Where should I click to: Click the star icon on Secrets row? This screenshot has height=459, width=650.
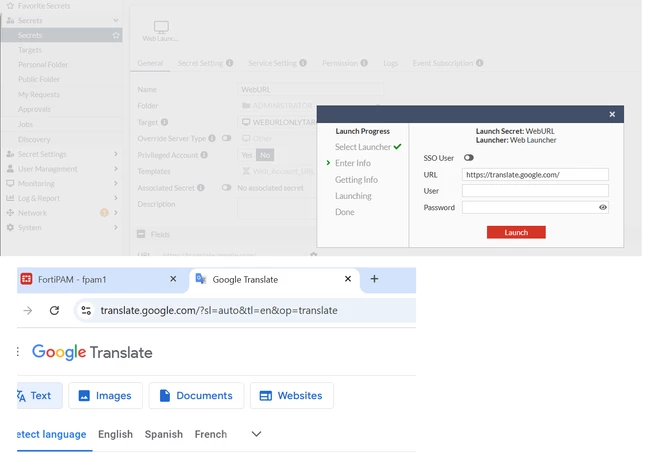[x=116, y=35]
